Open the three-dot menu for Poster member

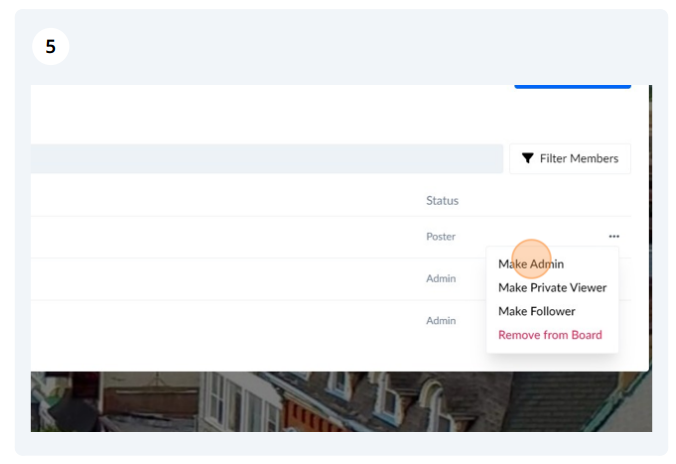(613, 237)
